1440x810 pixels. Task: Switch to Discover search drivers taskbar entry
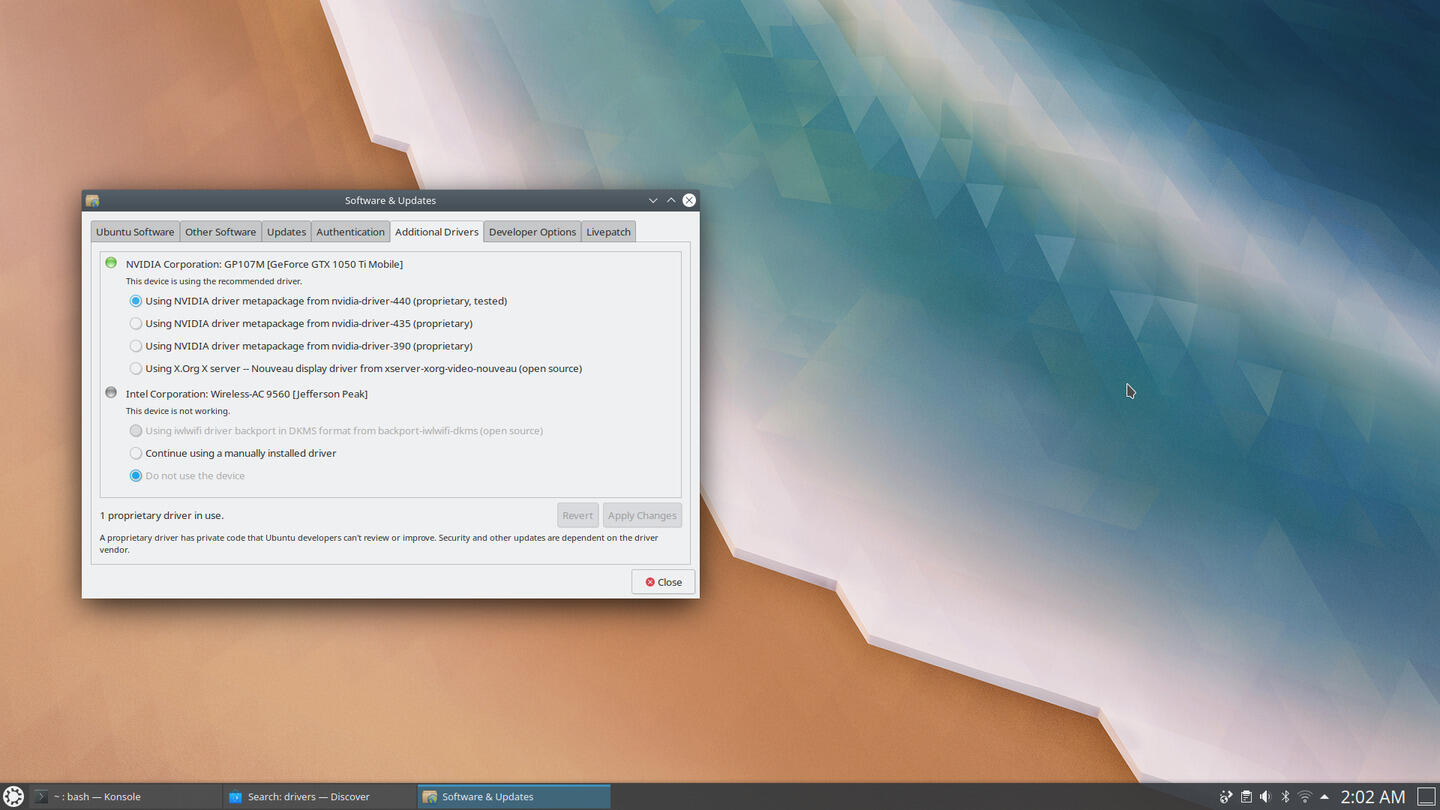[x=320, y=797]
